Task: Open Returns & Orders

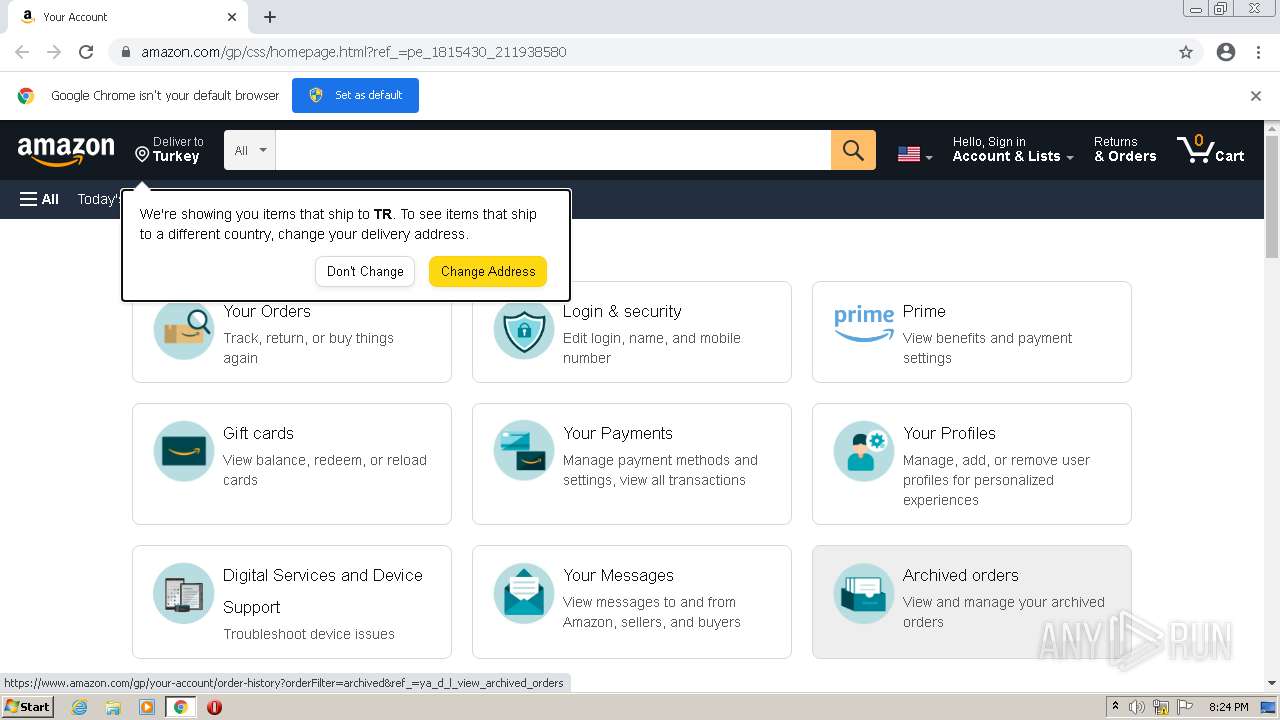Action: 1125,149
